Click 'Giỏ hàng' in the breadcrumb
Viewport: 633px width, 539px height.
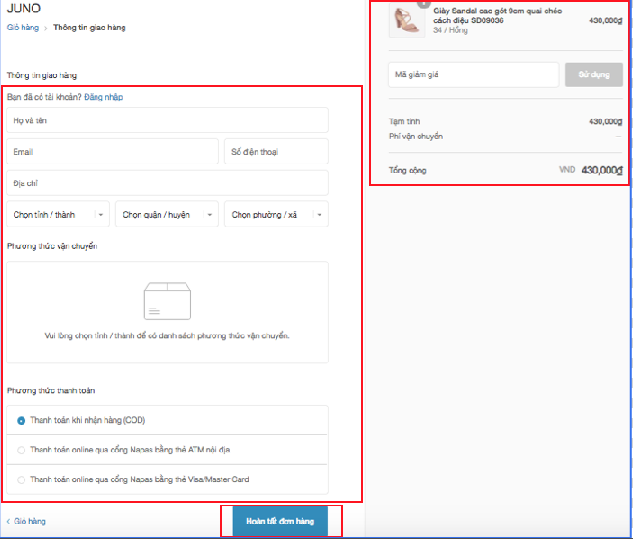pos(21,28)
